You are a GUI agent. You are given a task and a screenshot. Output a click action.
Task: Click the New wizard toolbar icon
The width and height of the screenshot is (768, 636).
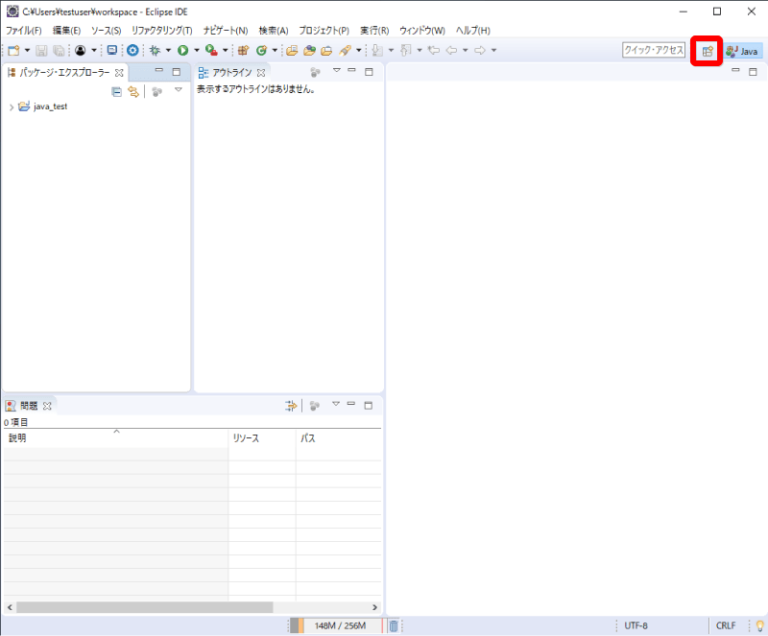(x=13, y=50)
